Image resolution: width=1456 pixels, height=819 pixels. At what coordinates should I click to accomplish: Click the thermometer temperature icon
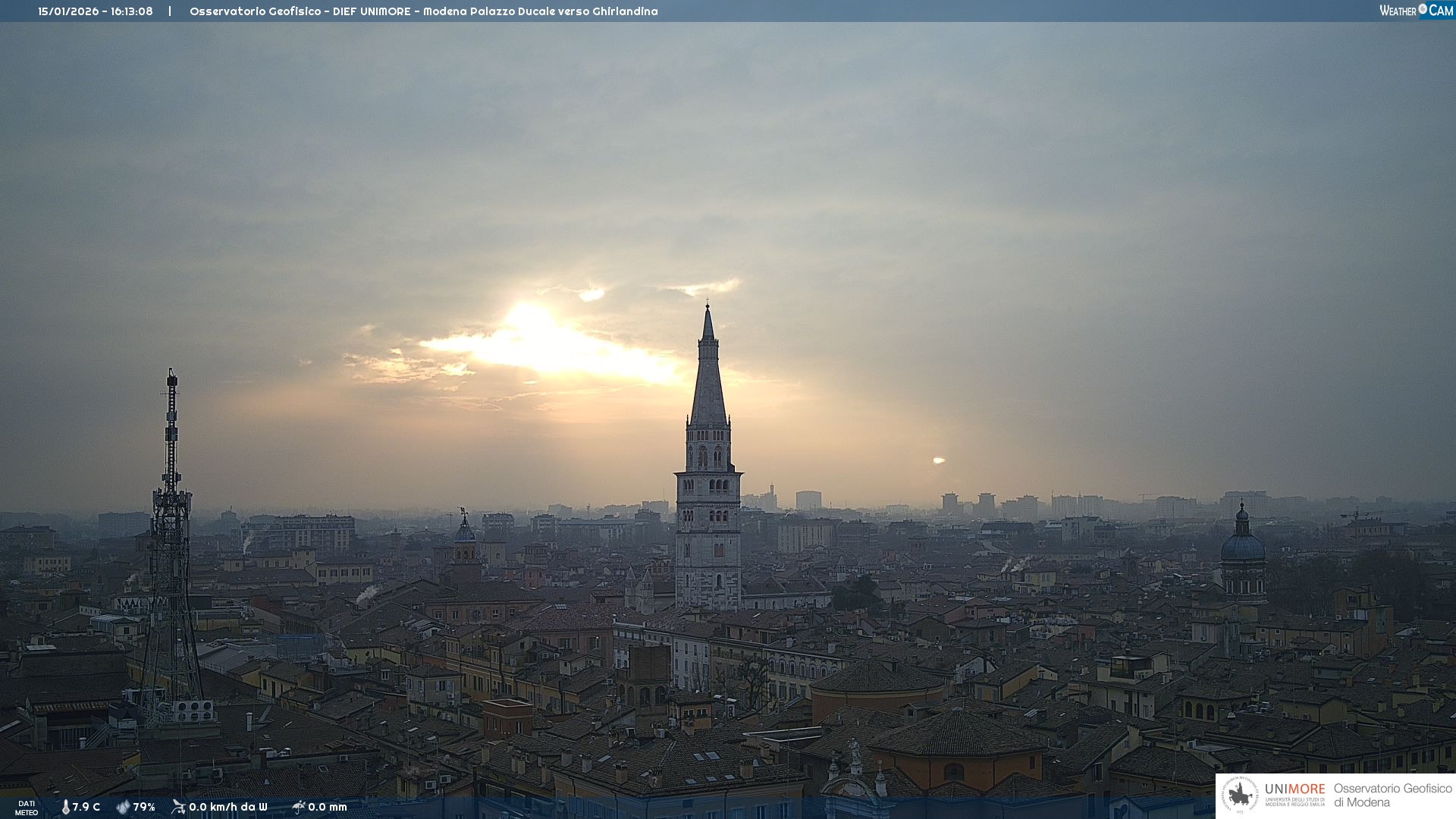point(65,808)
